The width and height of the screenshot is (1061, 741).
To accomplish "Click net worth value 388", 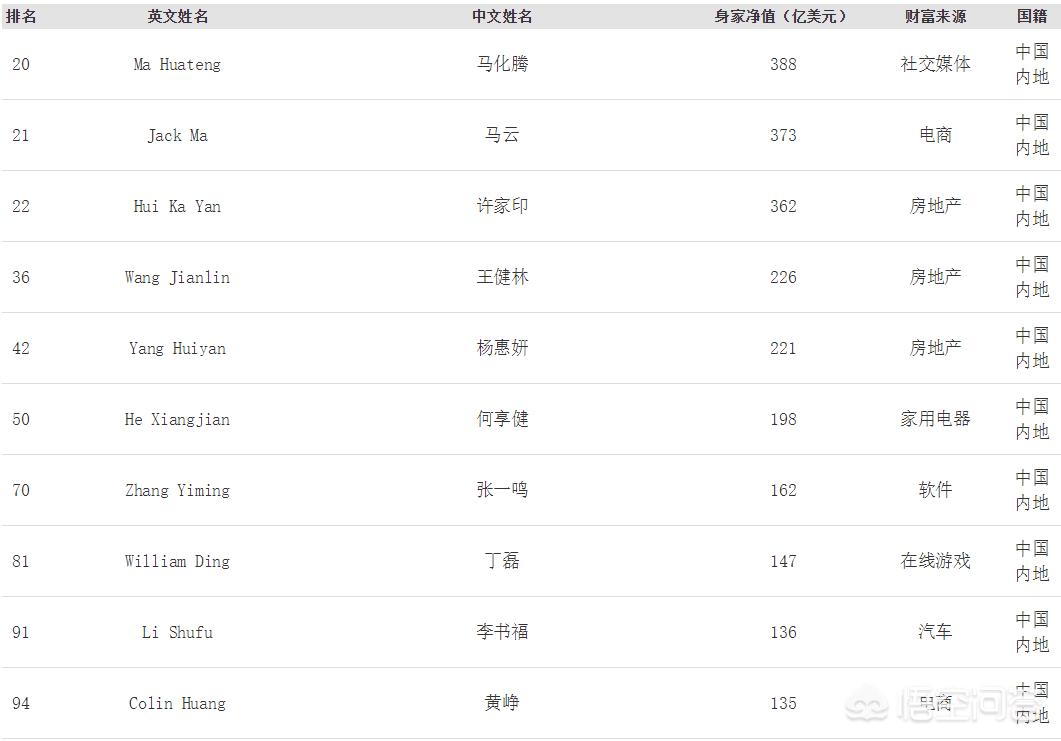I will tap(783, 64).
